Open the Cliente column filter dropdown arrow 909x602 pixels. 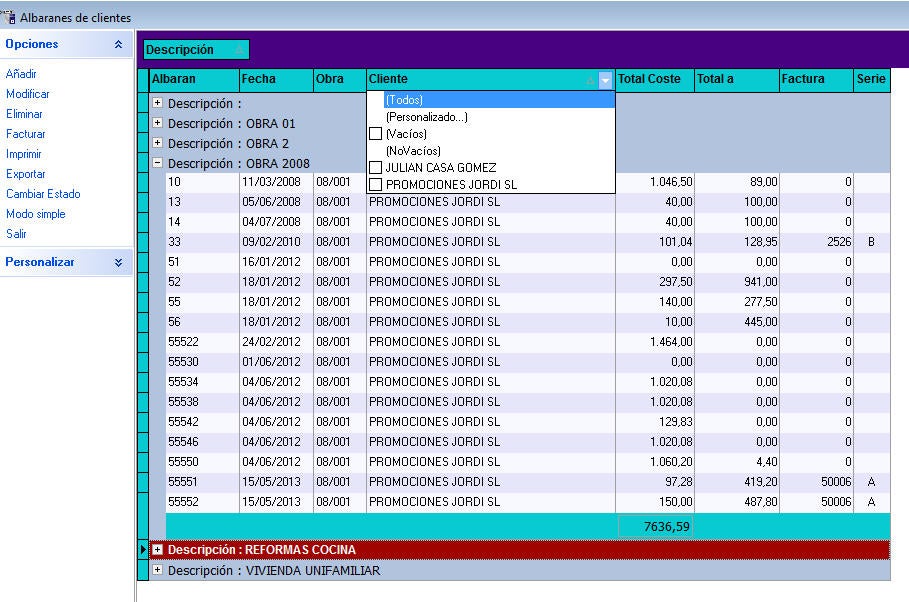pos(605,80)
